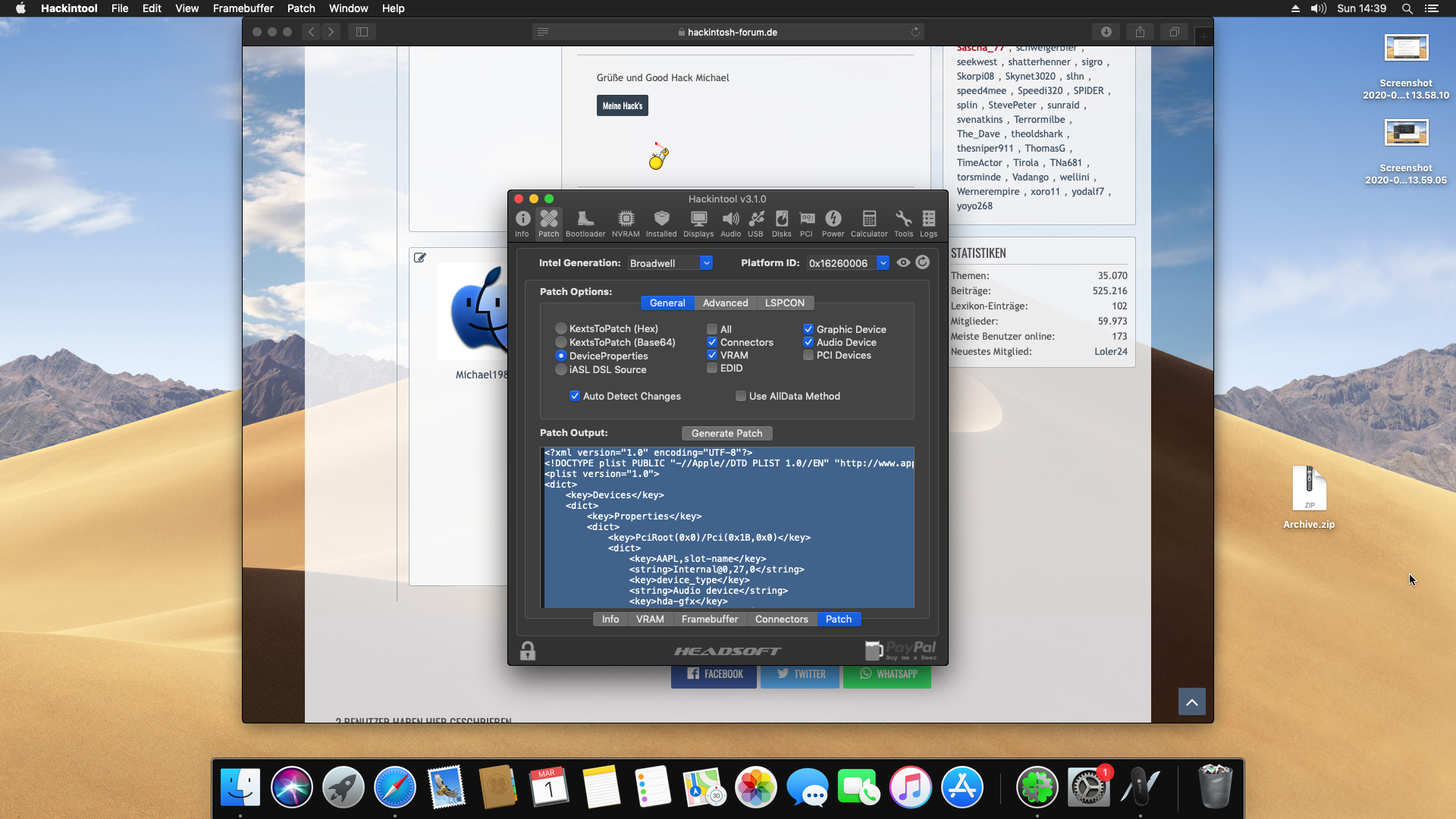1456x819 pixels.
Task: Enable the EDID checkbox
Action: coord(712,369)
